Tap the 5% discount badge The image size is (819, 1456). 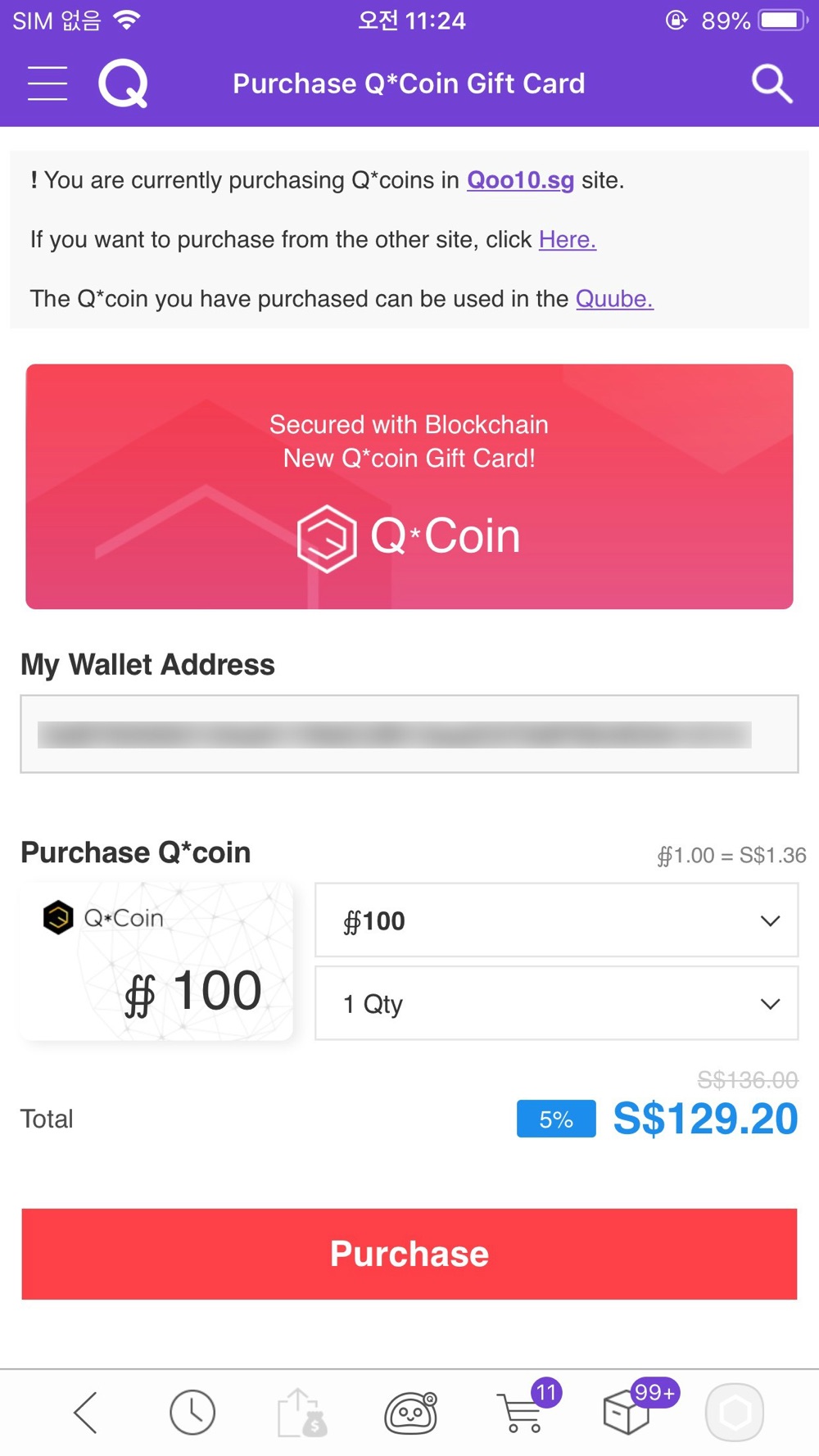(556, 1119)
